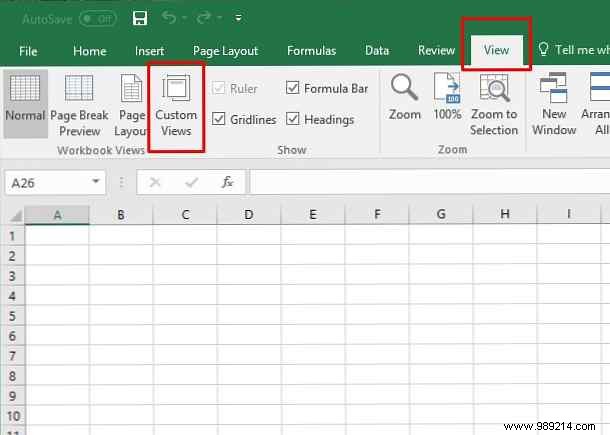Redo the last action
Screen dimensions: 610x435
[204, 18]
